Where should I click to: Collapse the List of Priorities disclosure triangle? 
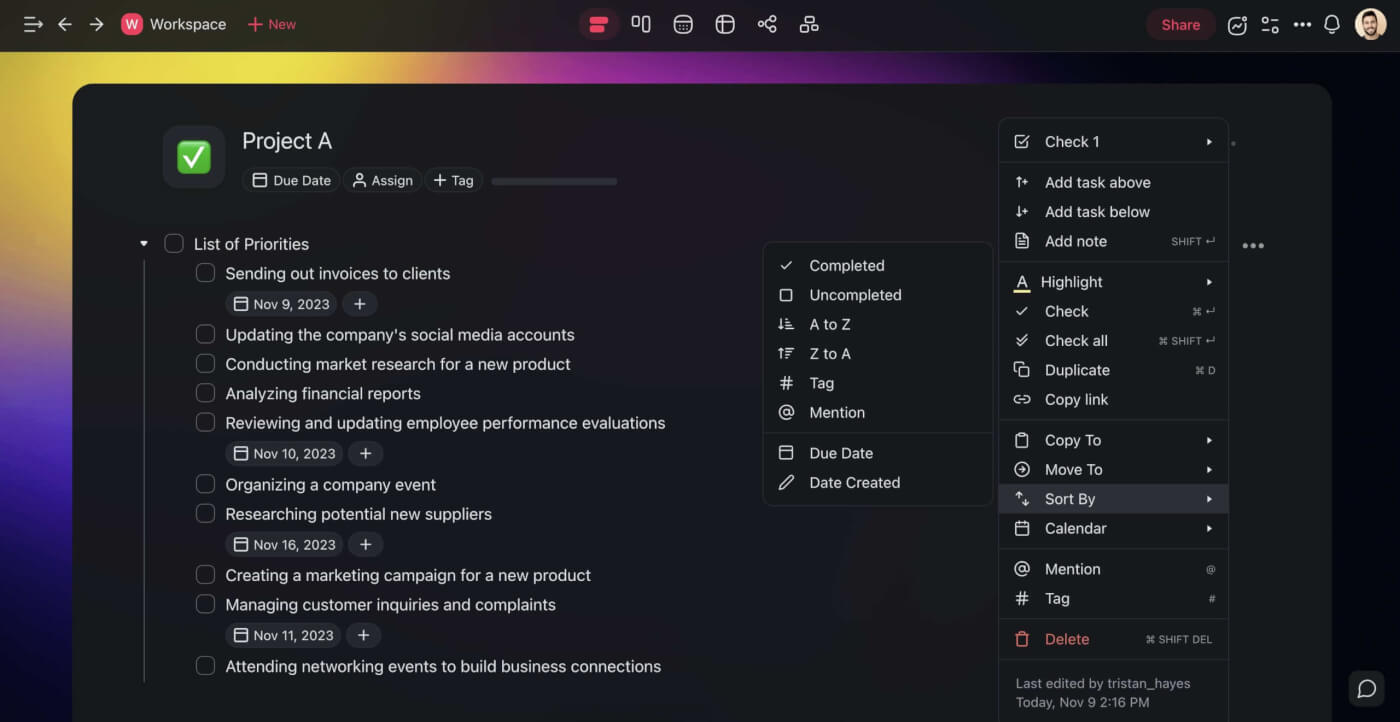pos(143,243)
